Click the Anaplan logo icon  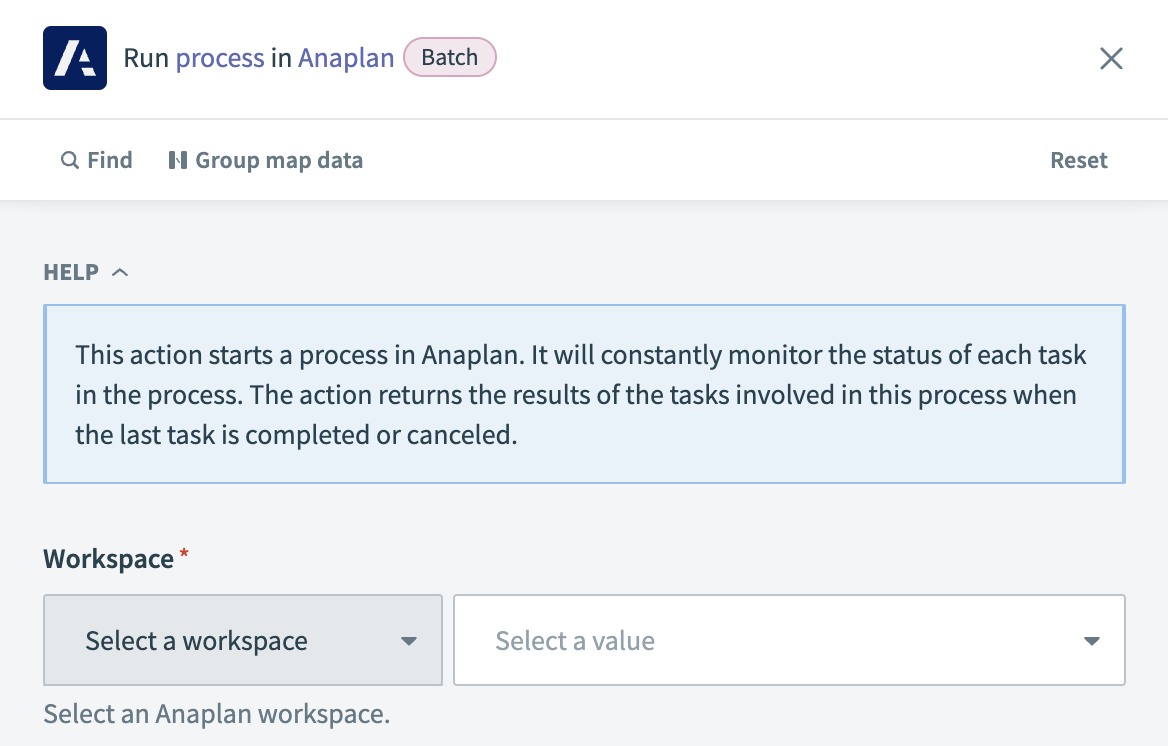coord(74,58)
